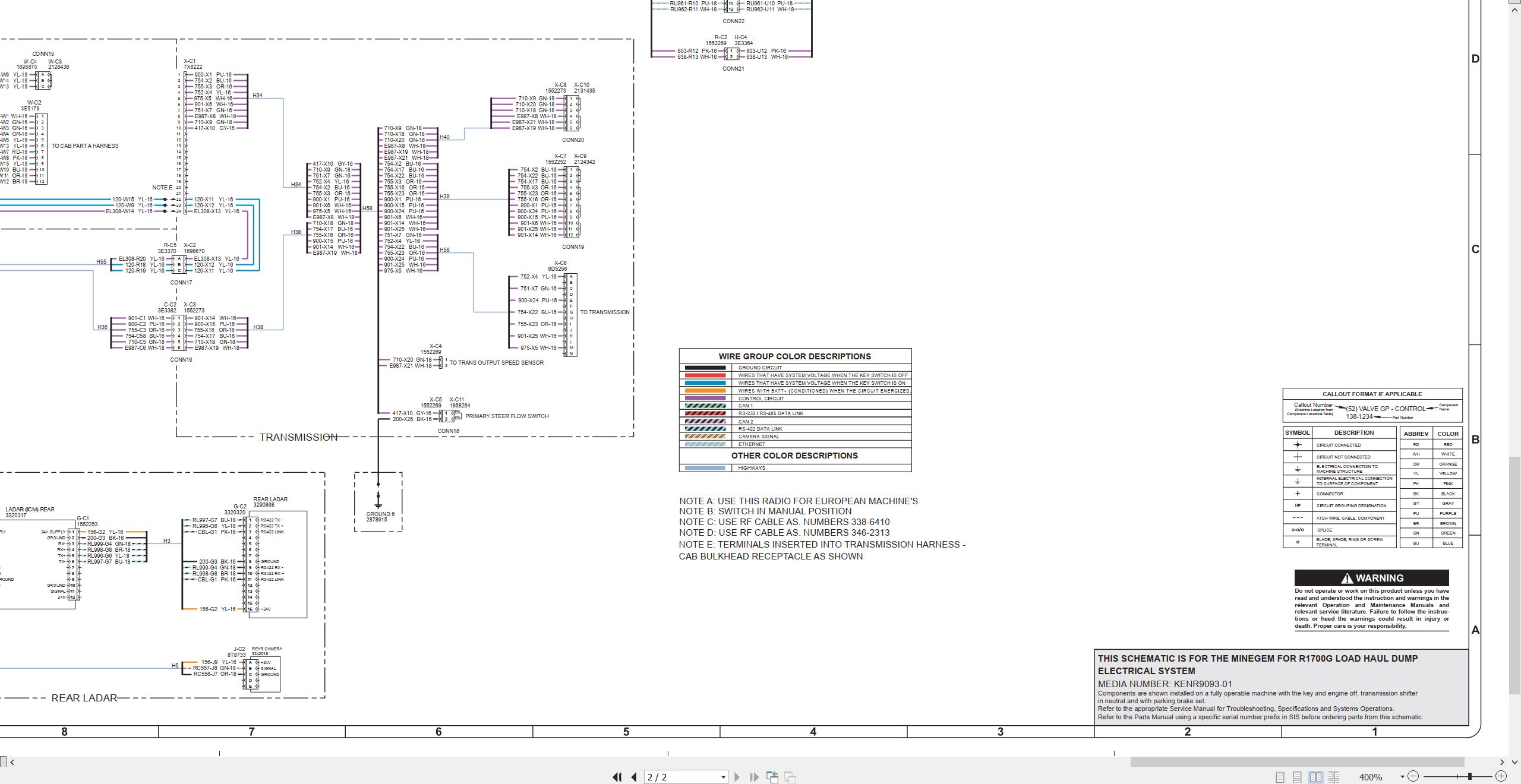Click the TO TRANS OUTPUT SPEED SENSOR label
This screenshot has height=784, width=1521.
(496, 363)
